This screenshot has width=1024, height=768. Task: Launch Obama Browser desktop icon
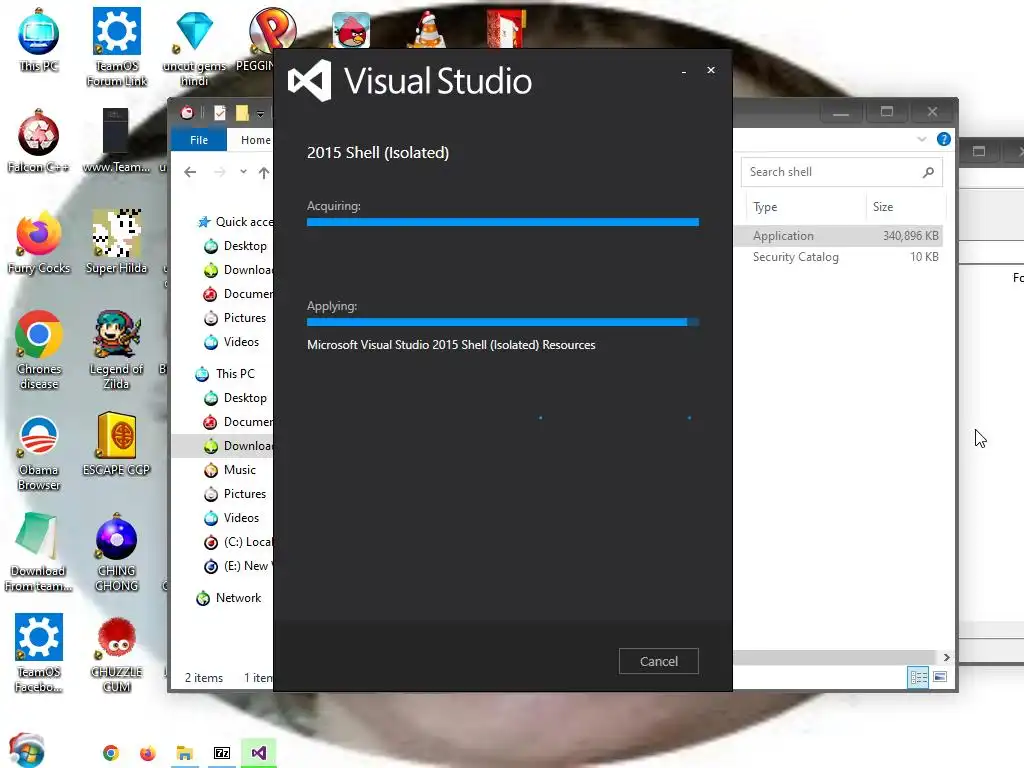pyautogui.click(x=39, y=452)
